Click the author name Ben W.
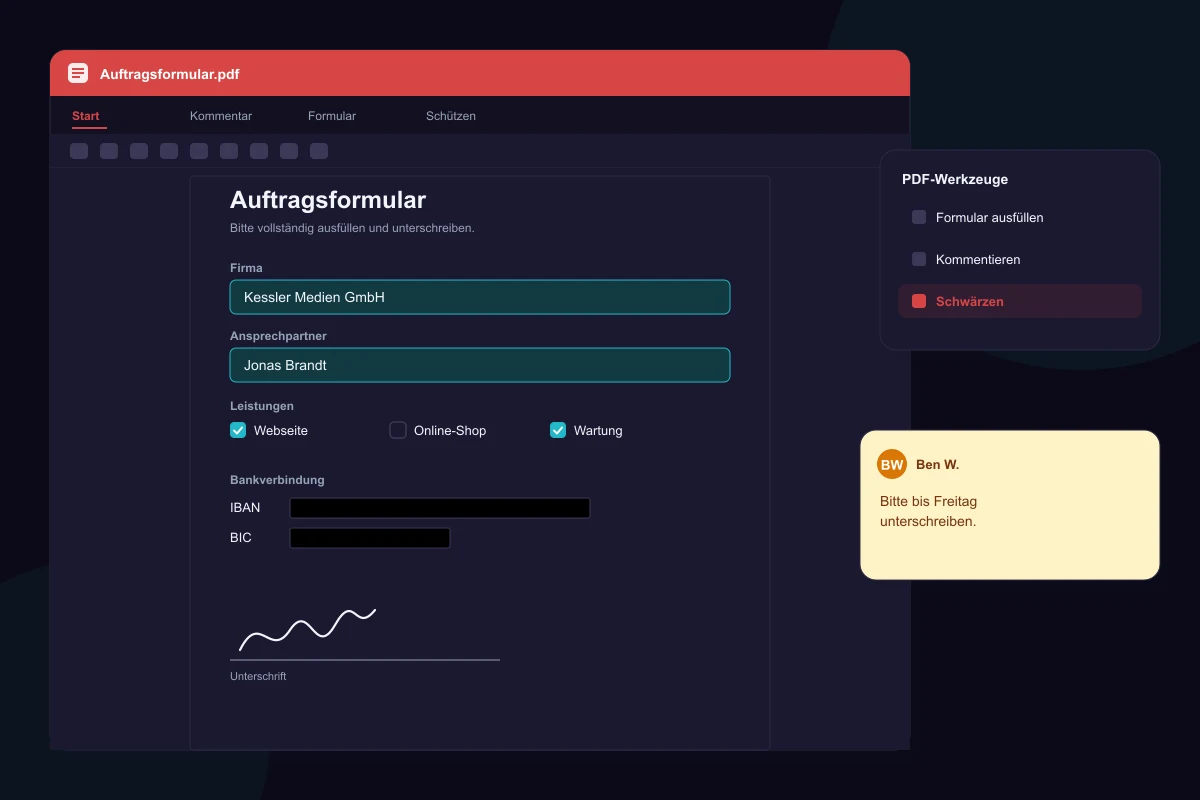The image size is (1200, 800). click(937, 465)
